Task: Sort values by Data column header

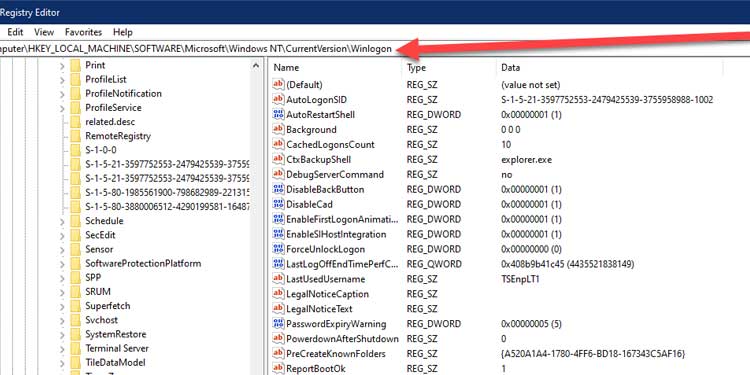Action: pos(609,68)
